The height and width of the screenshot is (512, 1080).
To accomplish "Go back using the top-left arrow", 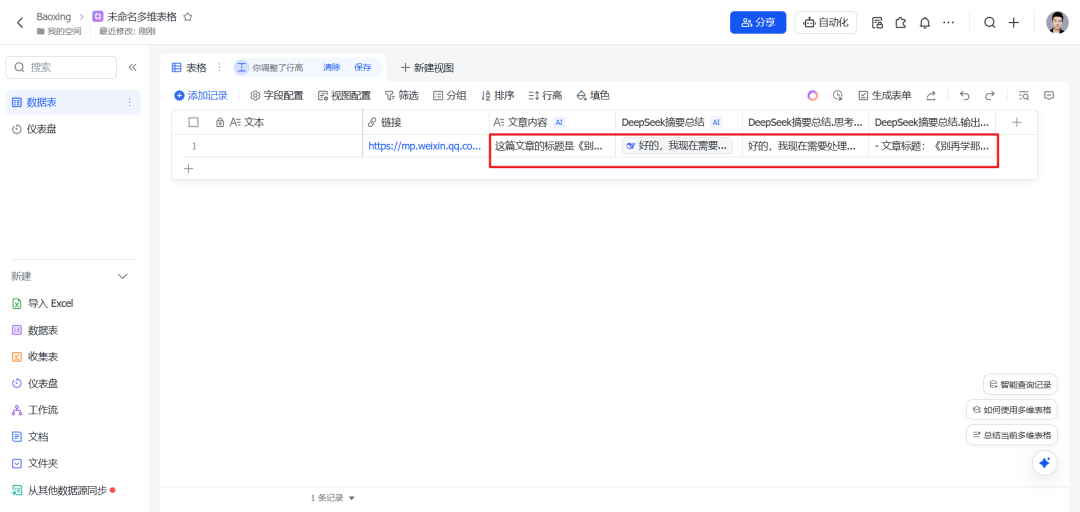I will (20, 22).
